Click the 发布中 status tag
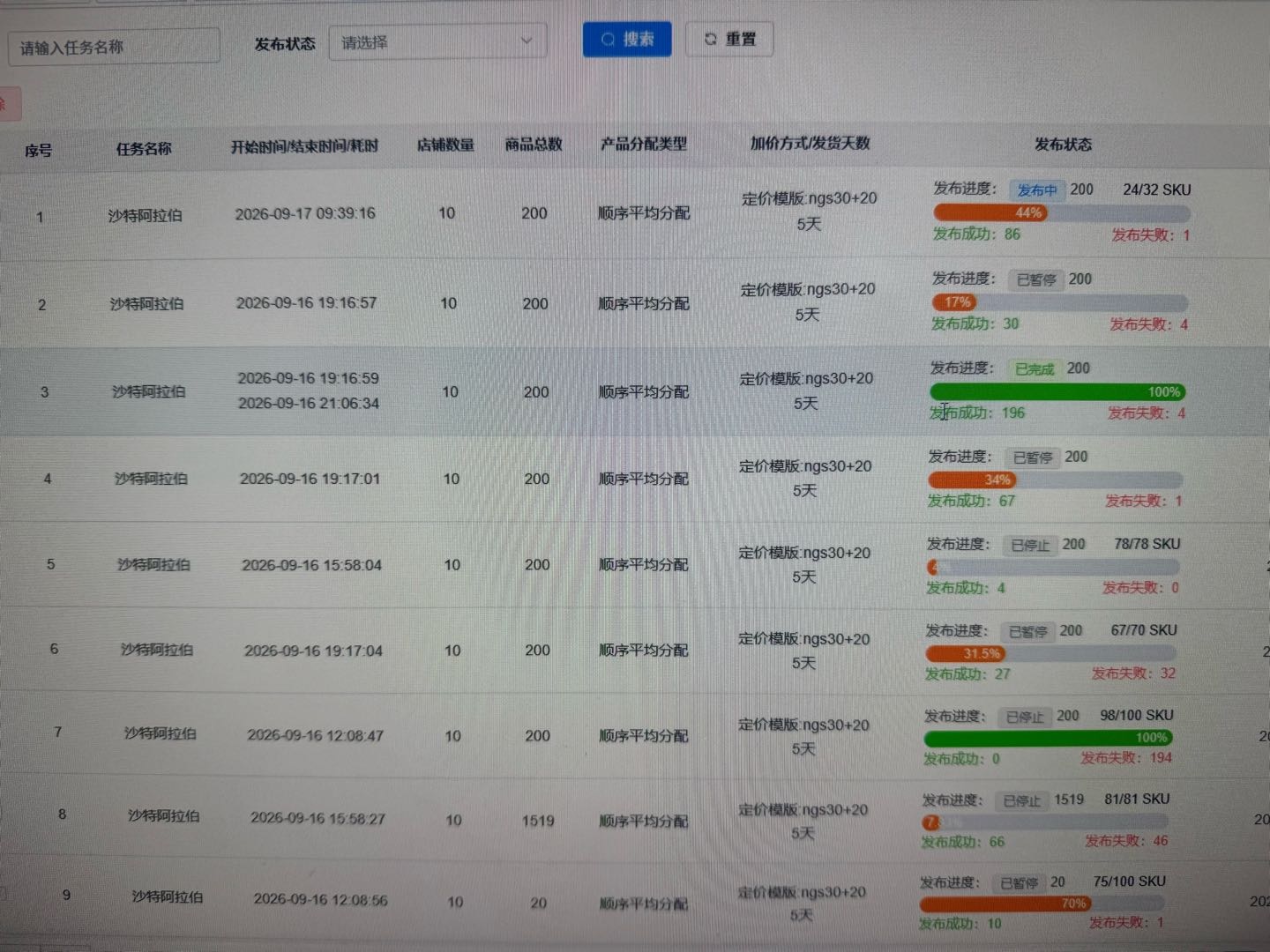The image size is (1270, 952). (x=1036, y=190)
